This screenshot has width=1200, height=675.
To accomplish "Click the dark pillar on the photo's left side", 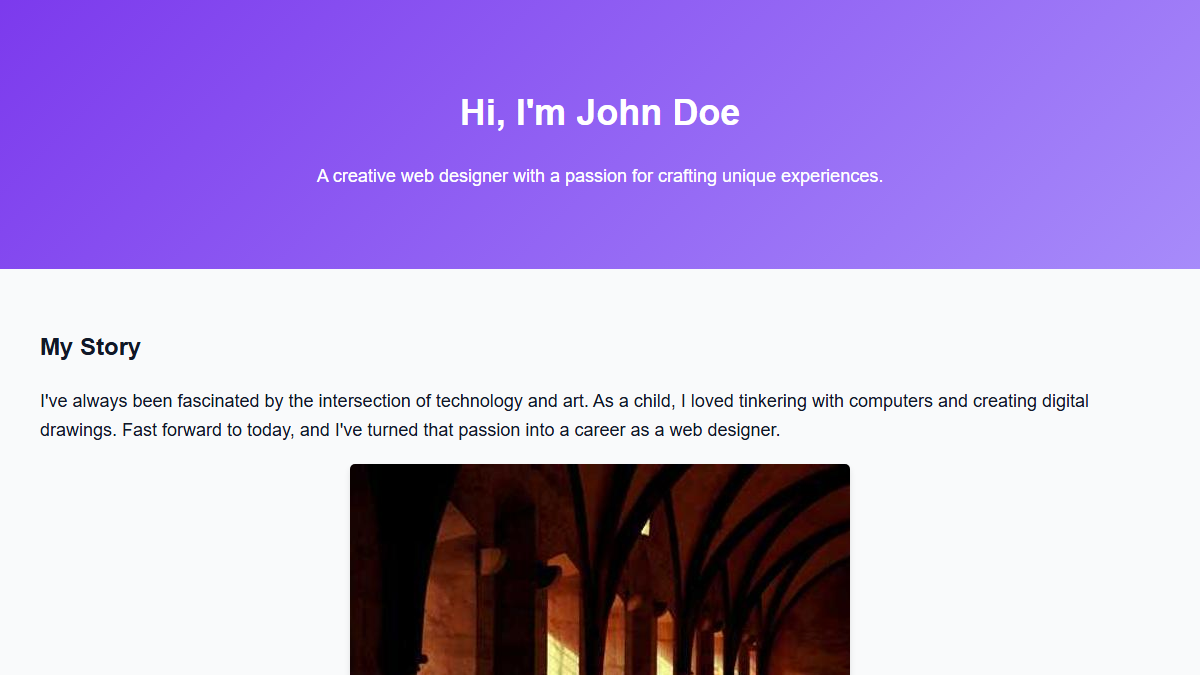I will pos(390,580).
